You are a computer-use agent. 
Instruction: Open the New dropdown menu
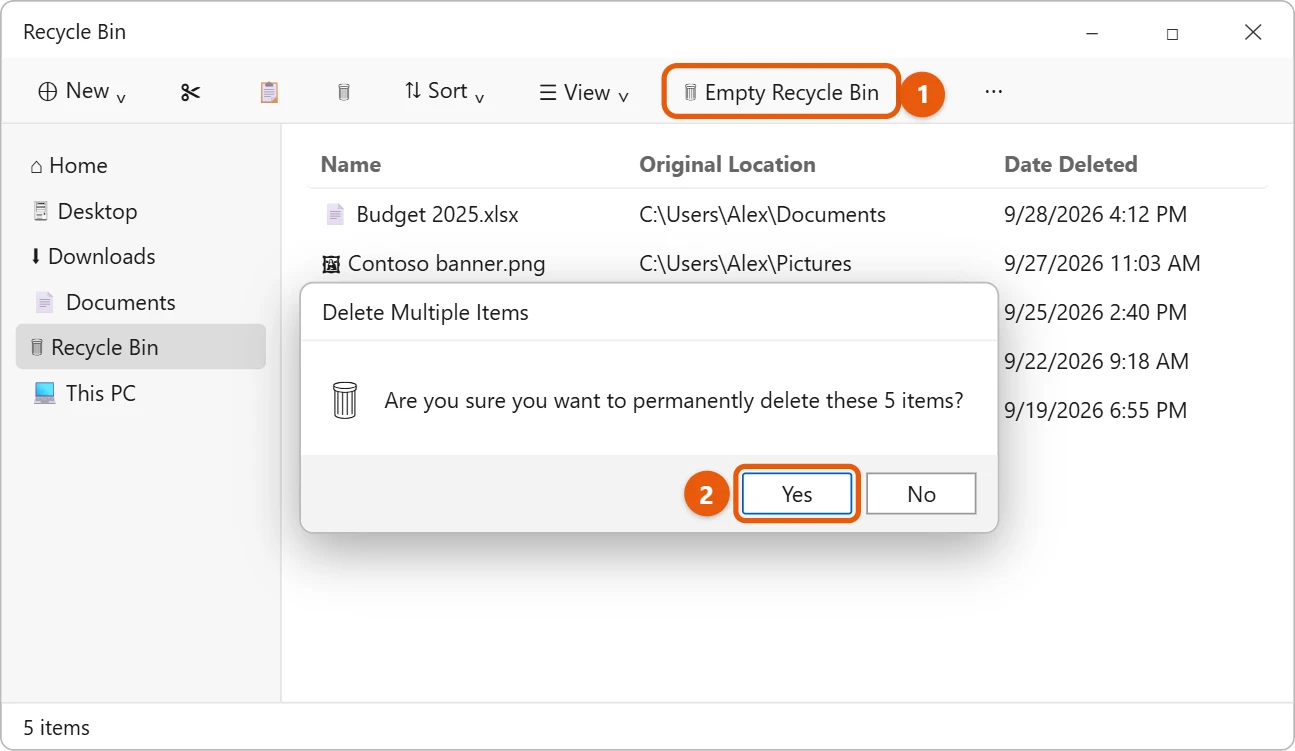[82, 92]
